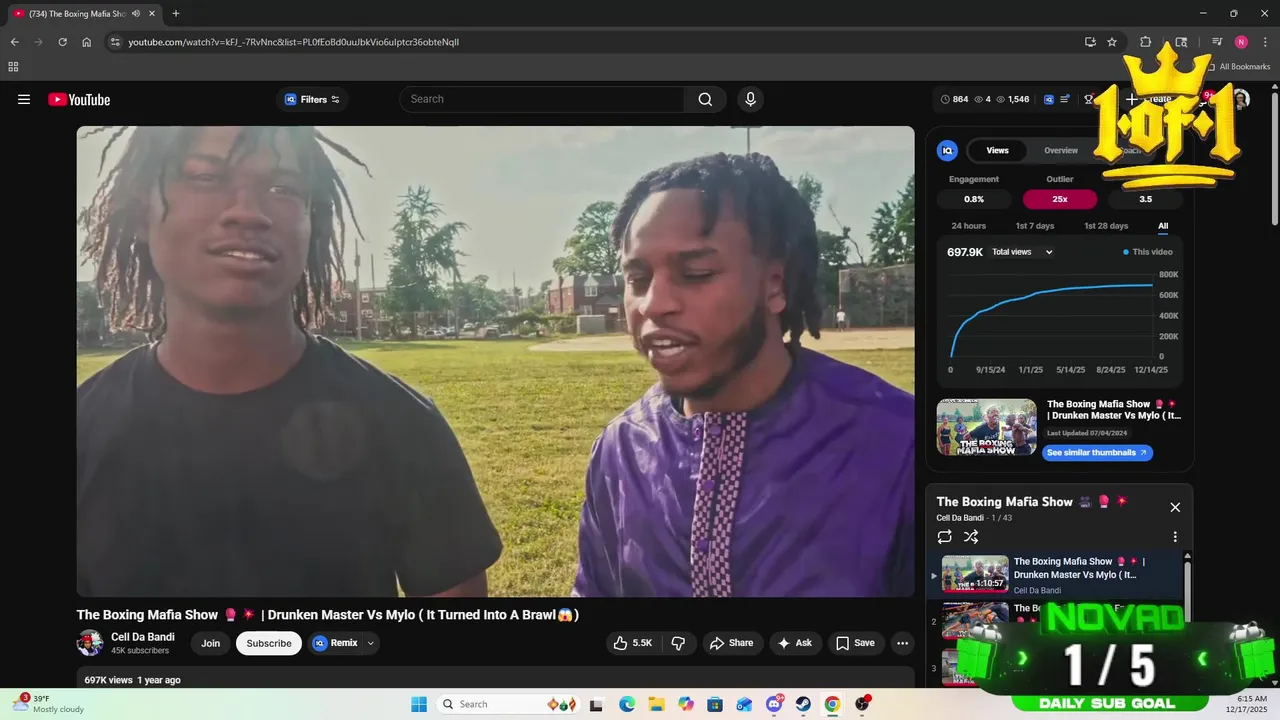The image size is (1280, 720).
Task: Click the clock icon stat 864
Action: [954, 99]
